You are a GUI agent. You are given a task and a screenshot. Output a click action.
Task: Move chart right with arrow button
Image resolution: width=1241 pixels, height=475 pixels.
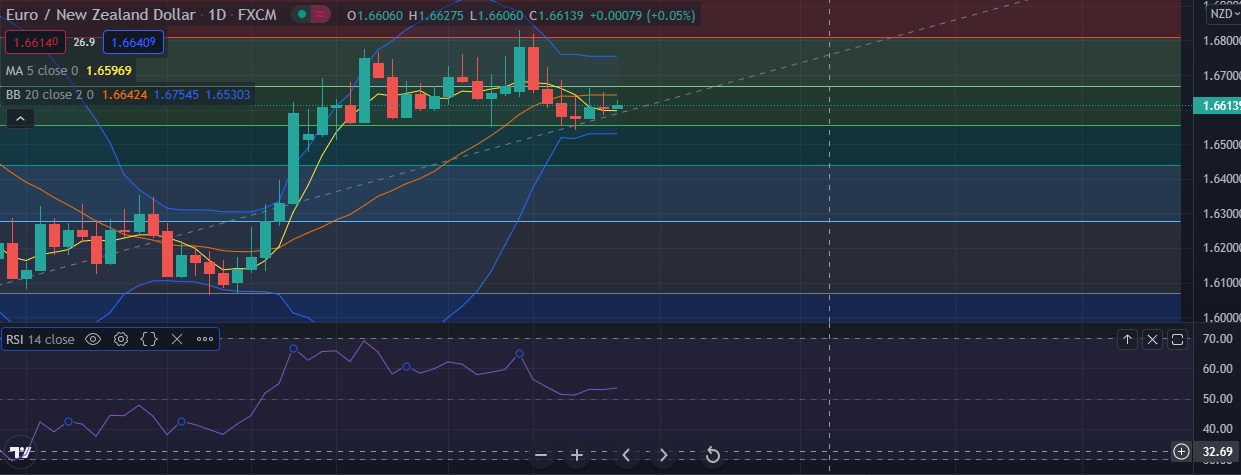point(663,455)
